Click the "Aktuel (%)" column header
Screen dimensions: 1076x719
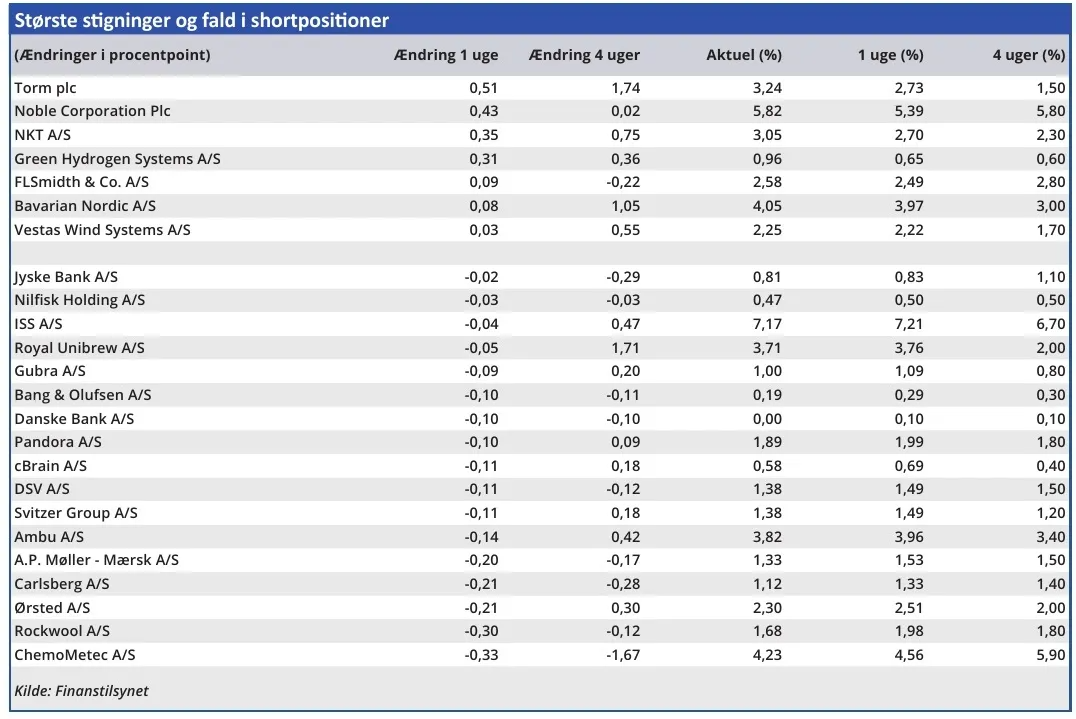coord(744,56)
